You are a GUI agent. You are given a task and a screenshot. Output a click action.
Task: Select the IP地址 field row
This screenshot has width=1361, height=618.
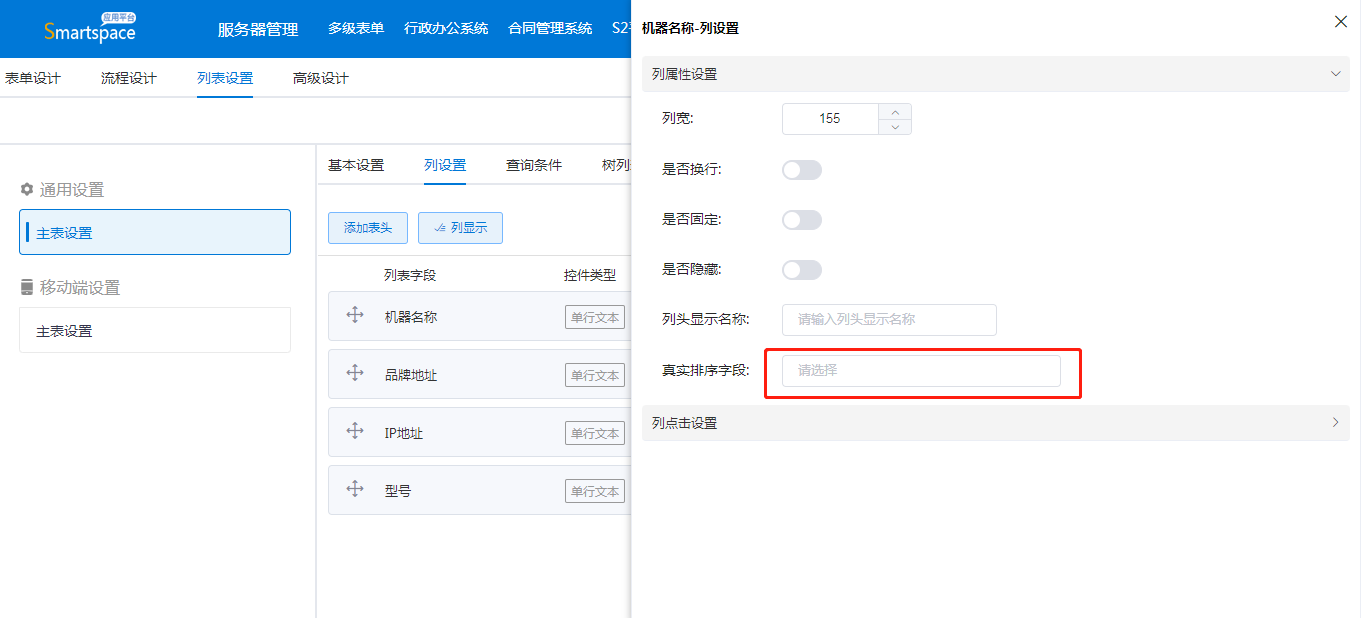pos(480,432)
